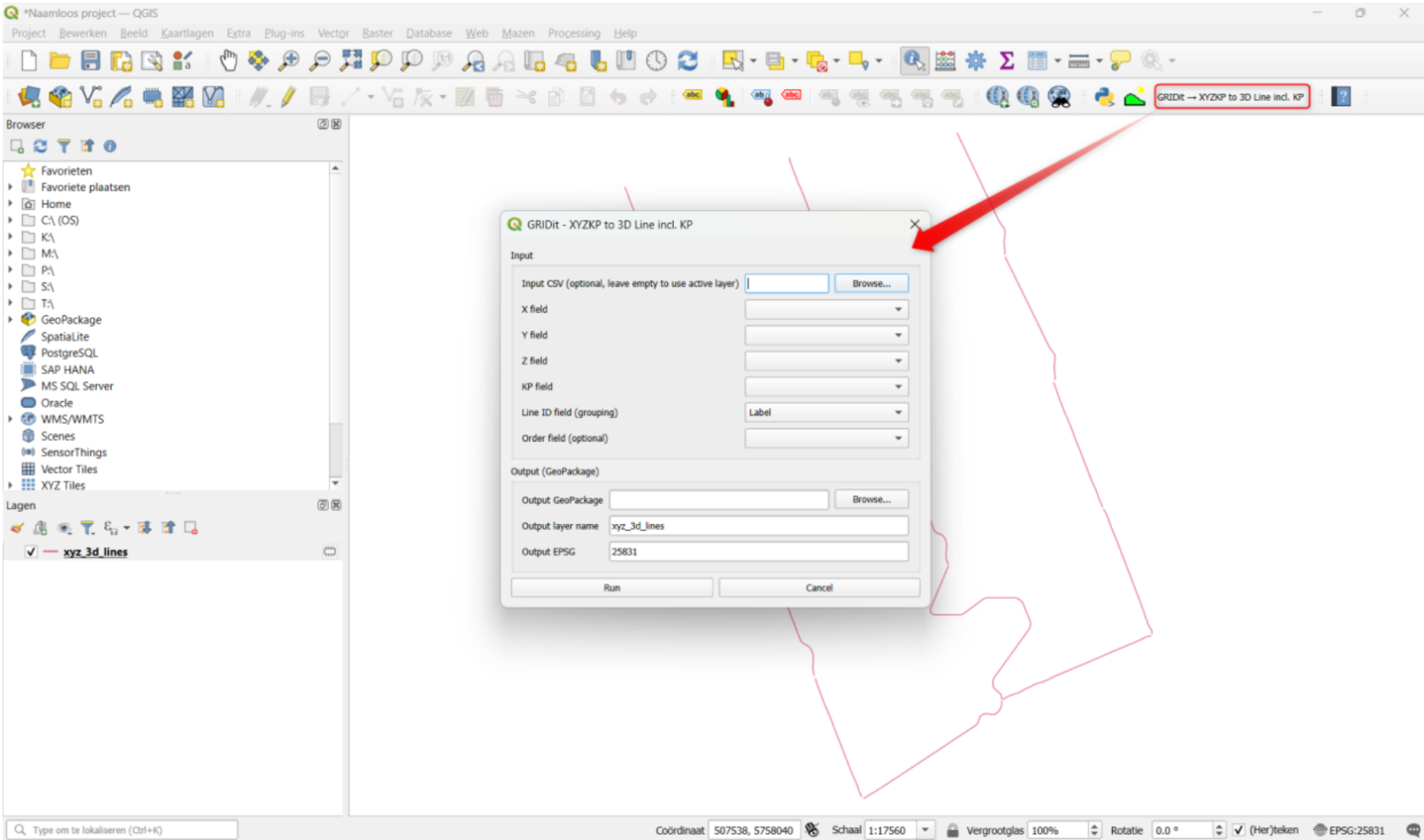Enable map tips speech bubble icon

tap(1121, 61)
